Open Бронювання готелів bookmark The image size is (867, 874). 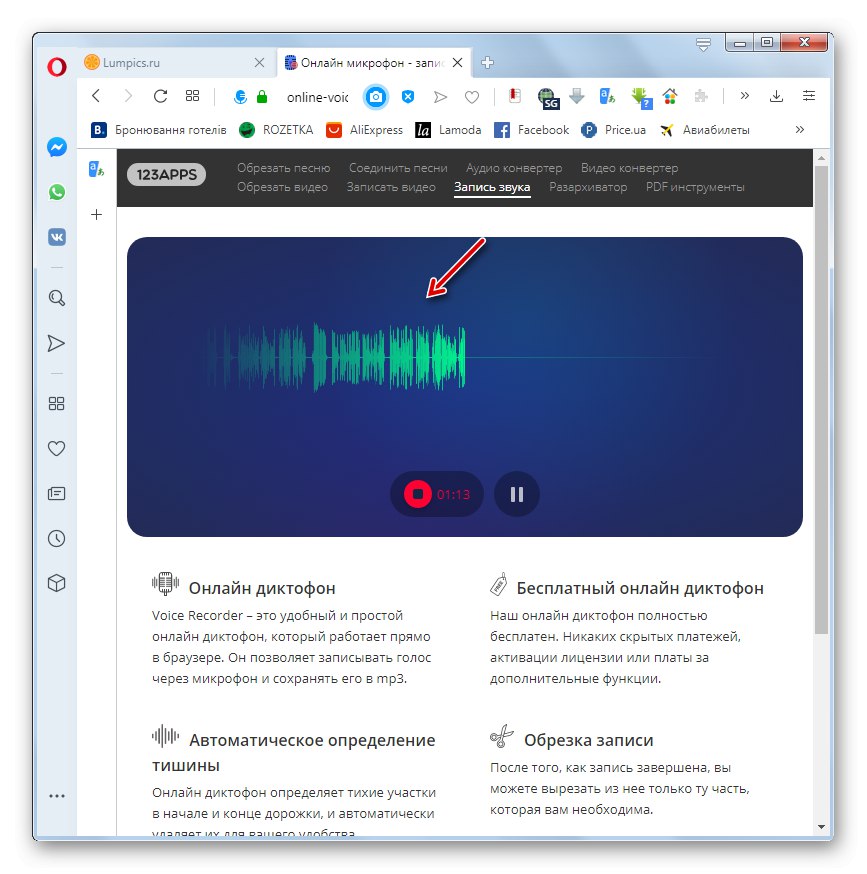tap(158, 130)
